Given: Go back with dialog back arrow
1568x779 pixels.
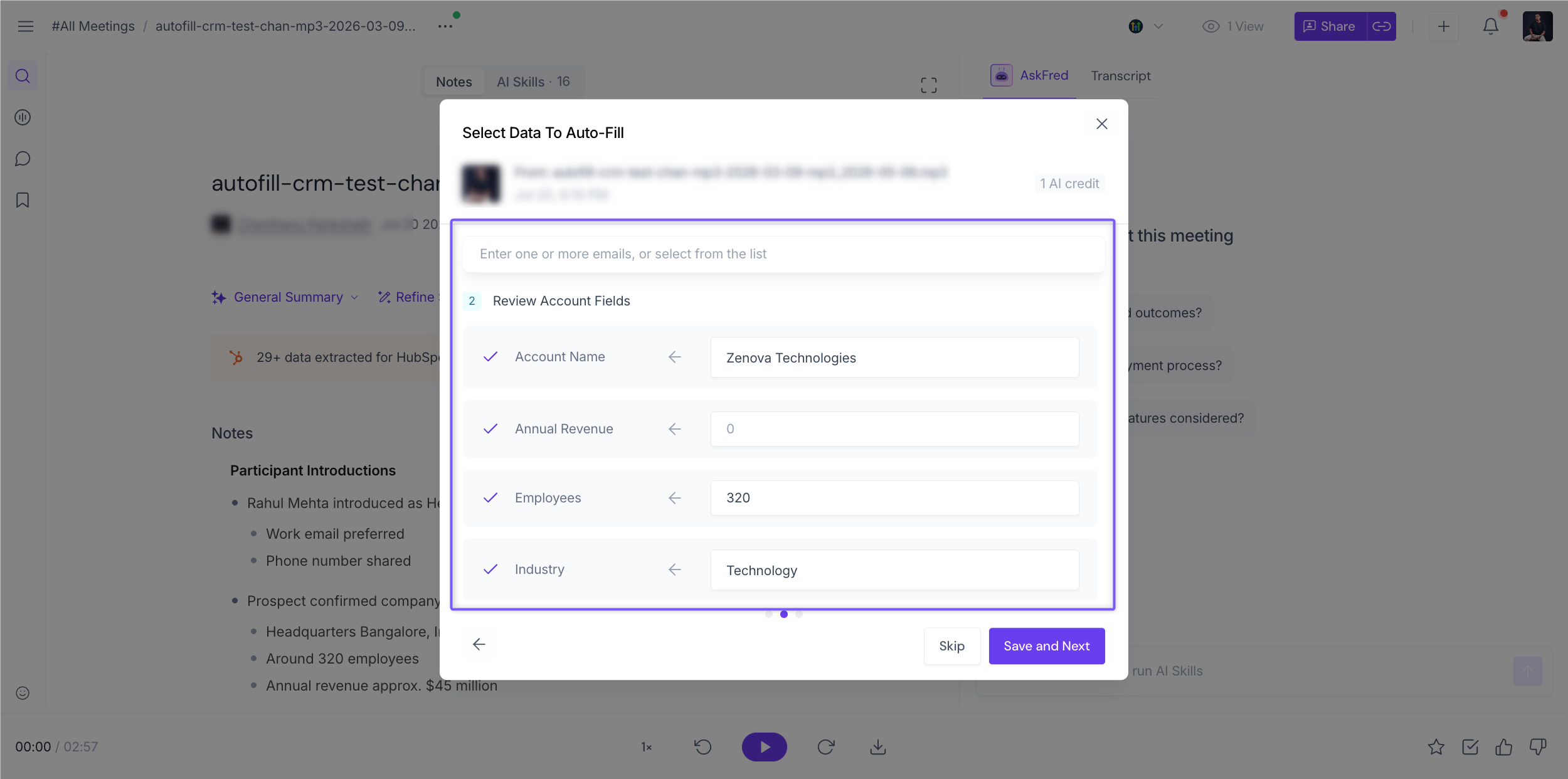Looking at the screenshot, I should pyautogui.click(x=479, y=644).
